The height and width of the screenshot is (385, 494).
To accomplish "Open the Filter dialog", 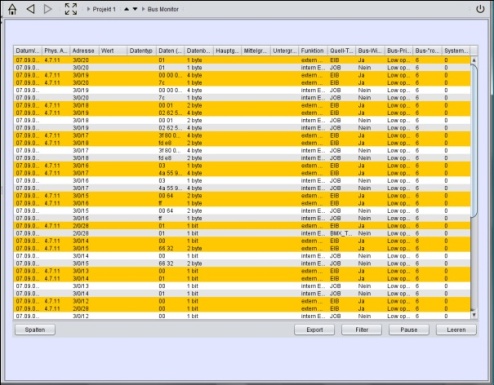I will click(x=362, y=330).
